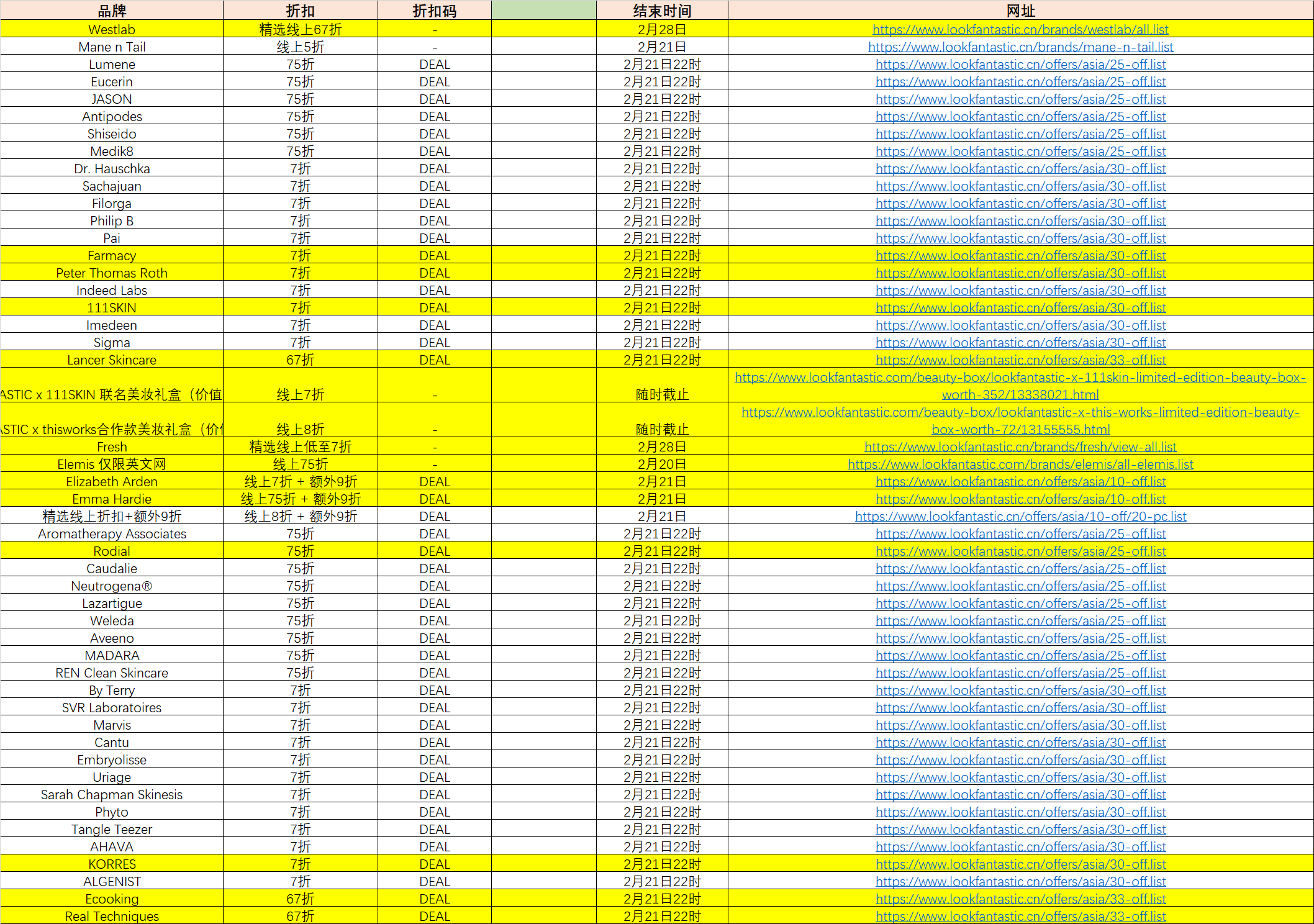Select the Emma Hardie brand cell
The width and height of the screenshot is (1314, 924).
[x=112, y=499]
